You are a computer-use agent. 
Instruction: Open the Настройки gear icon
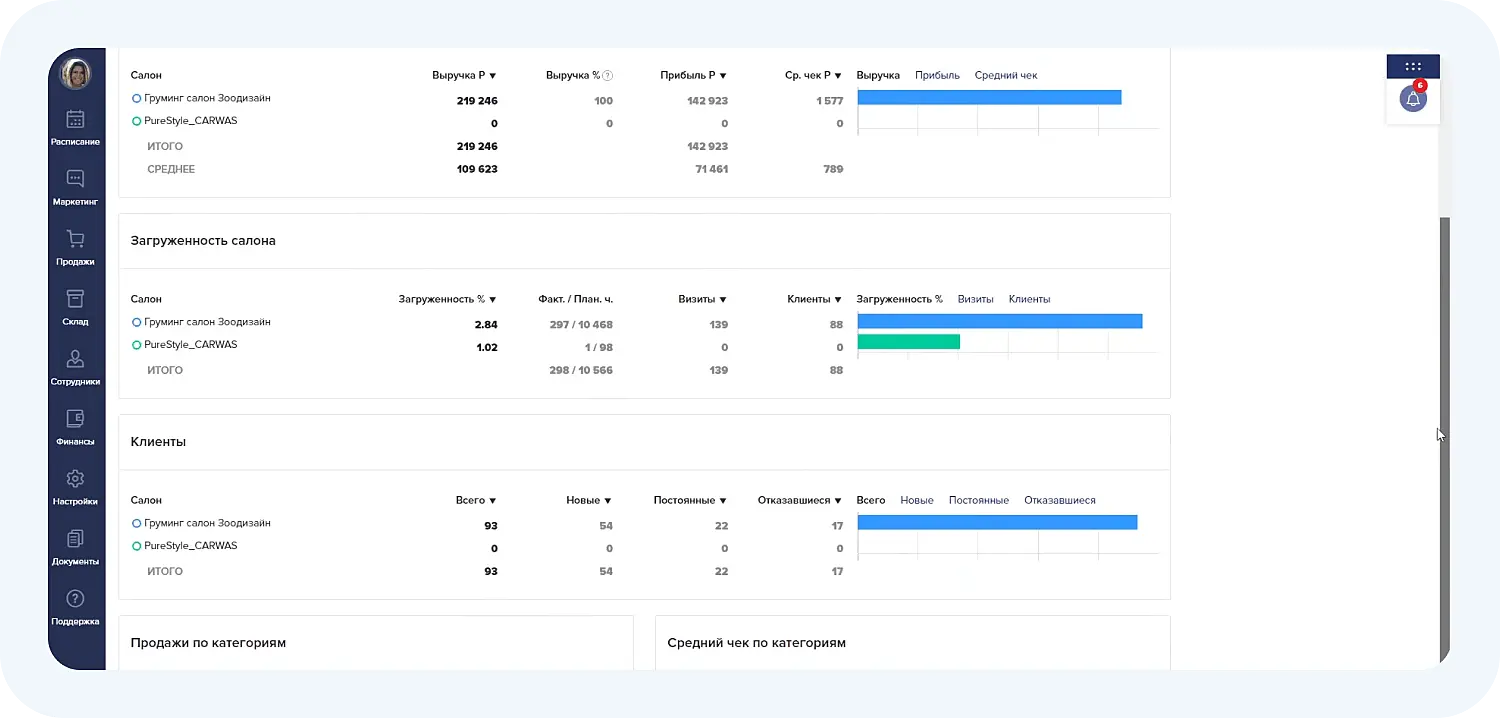tap(76, 480)
